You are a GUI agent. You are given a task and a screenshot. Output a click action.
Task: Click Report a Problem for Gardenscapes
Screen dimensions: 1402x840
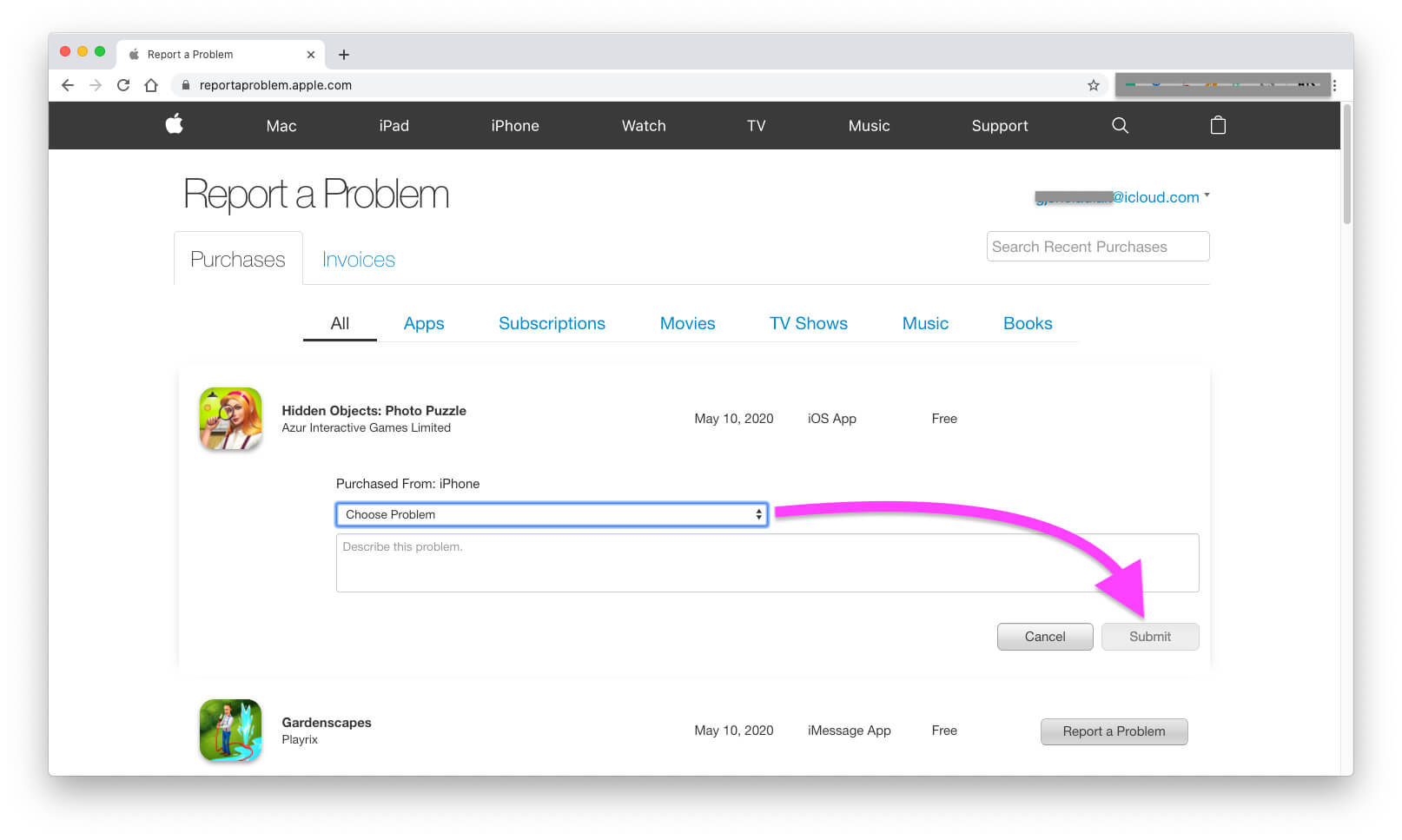tap(1114, 731)
